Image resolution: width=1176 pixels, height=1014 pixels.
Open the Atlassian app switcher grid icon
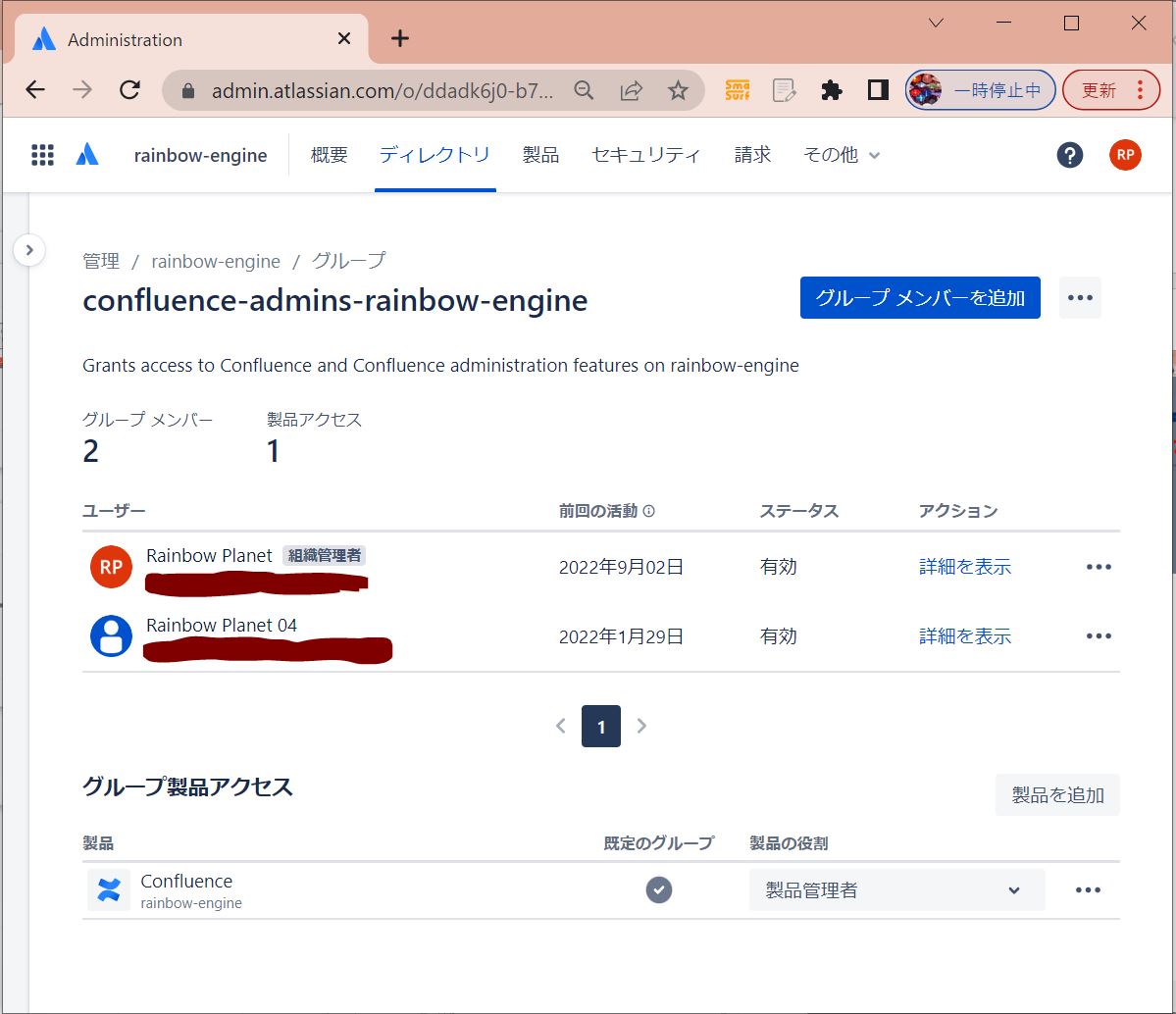[42, 155]
